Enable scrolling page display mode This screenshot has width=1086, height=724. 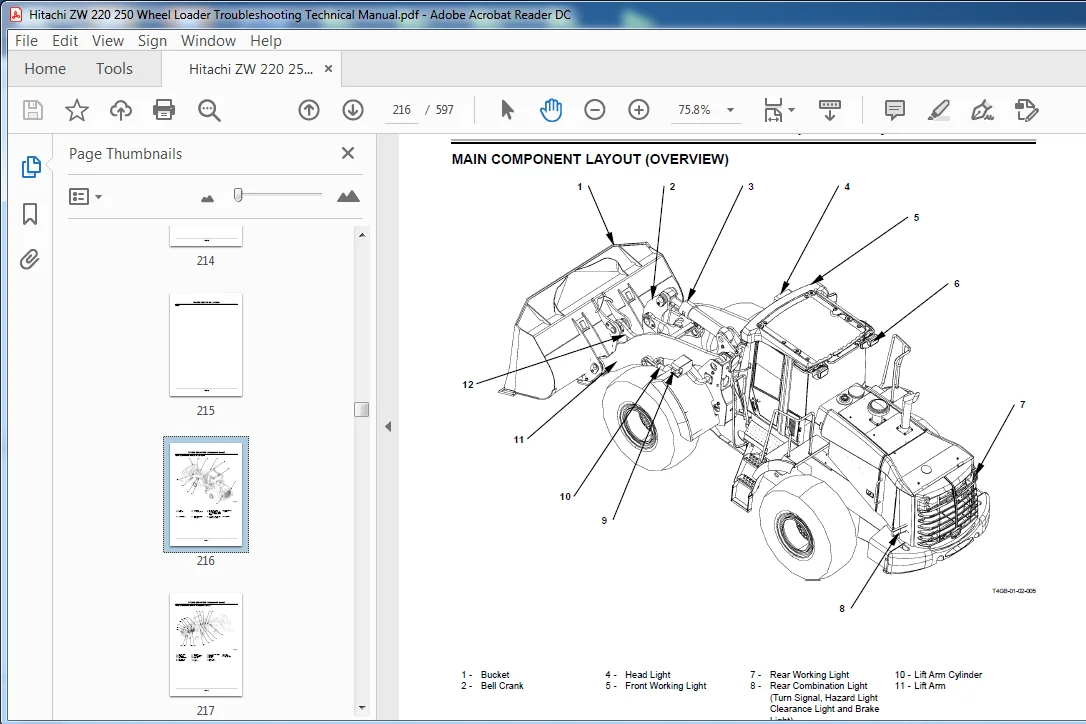point(830,110)
